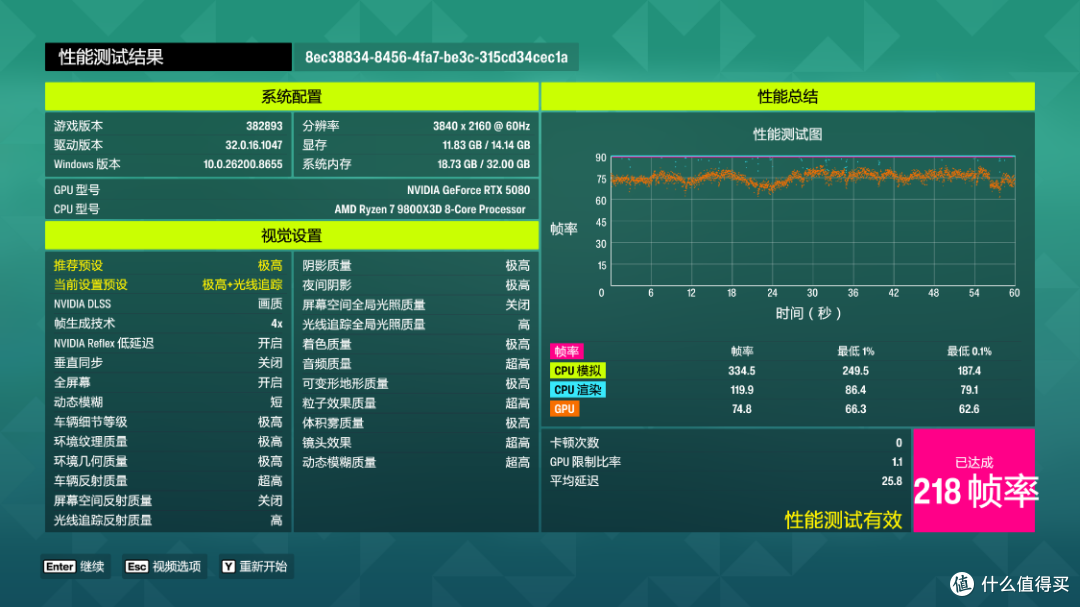
Task: Click the cyan CPU 渲染 legend label
Action: coord(577,390)
